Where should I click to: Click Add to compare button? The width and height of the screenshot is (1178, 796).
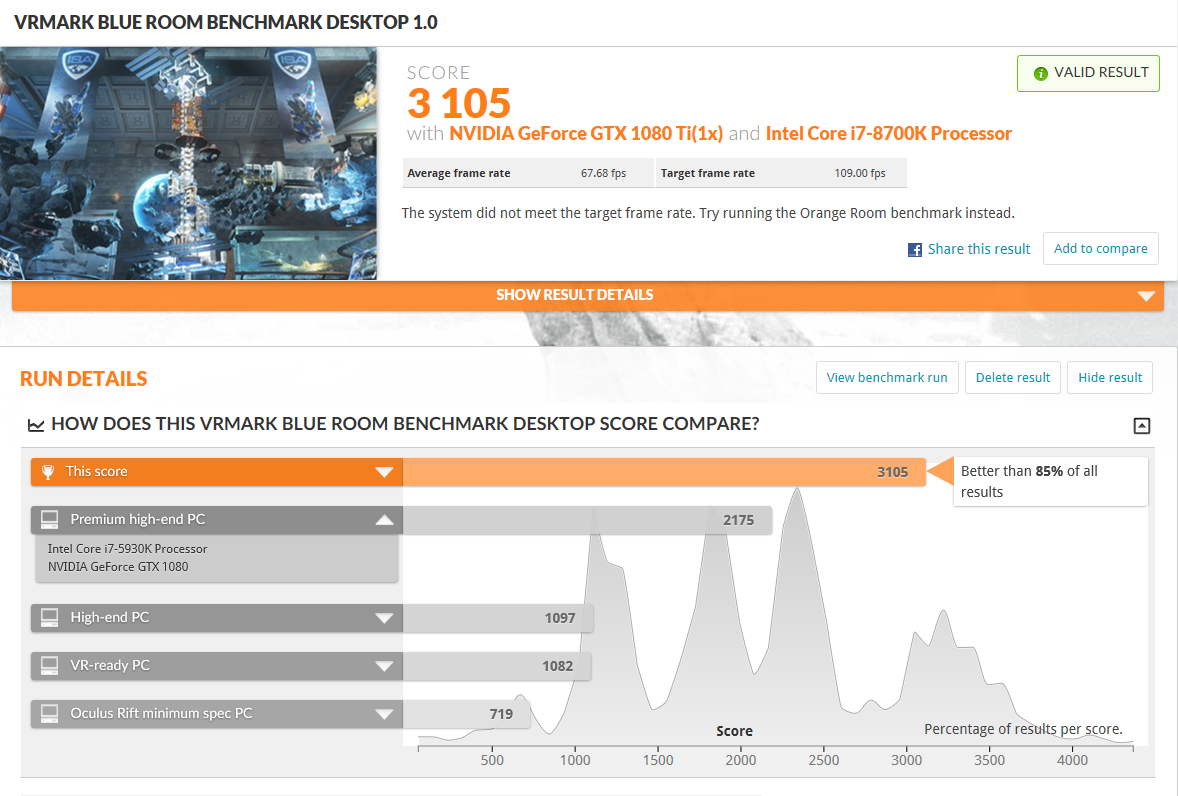click(x=1101, y=249)
